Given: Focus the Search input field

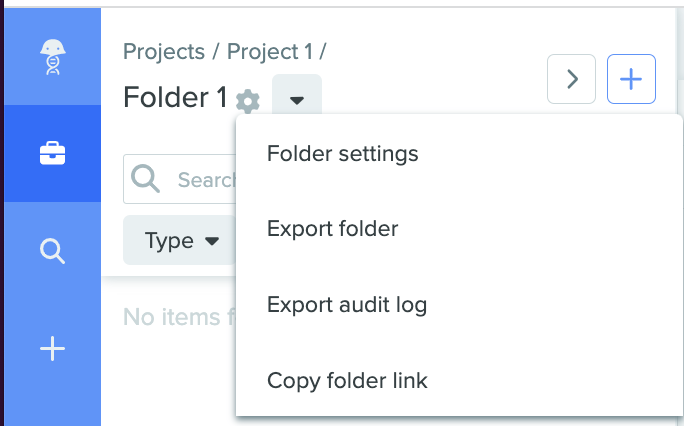Looking at the screenshot, I should point(180,179).
